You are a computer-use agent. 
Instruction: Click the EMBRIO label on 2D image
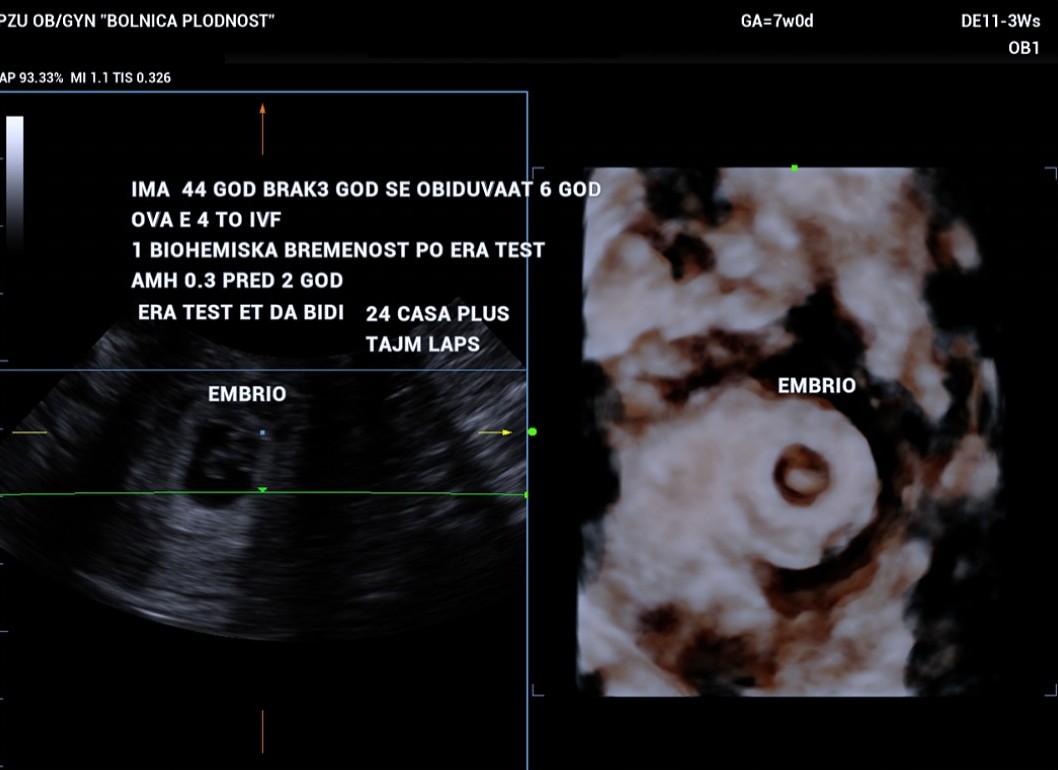(247, 394)
